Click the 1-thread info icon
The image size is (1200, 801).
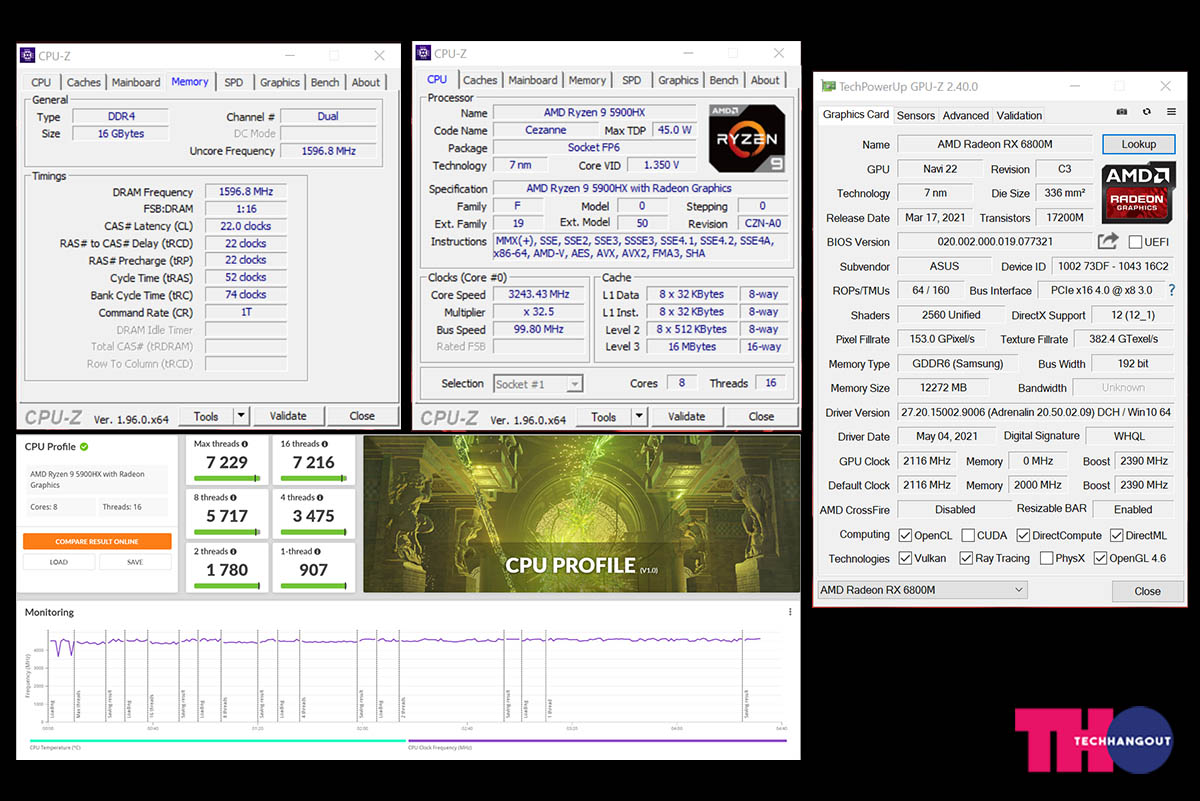[317, 551]
